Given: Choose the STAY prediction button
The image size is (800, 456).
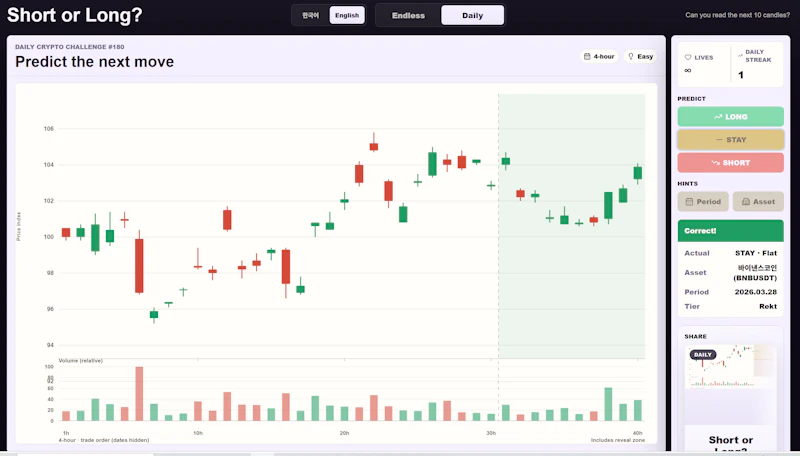Looking at the screenshot, I should tap(730, 140).
